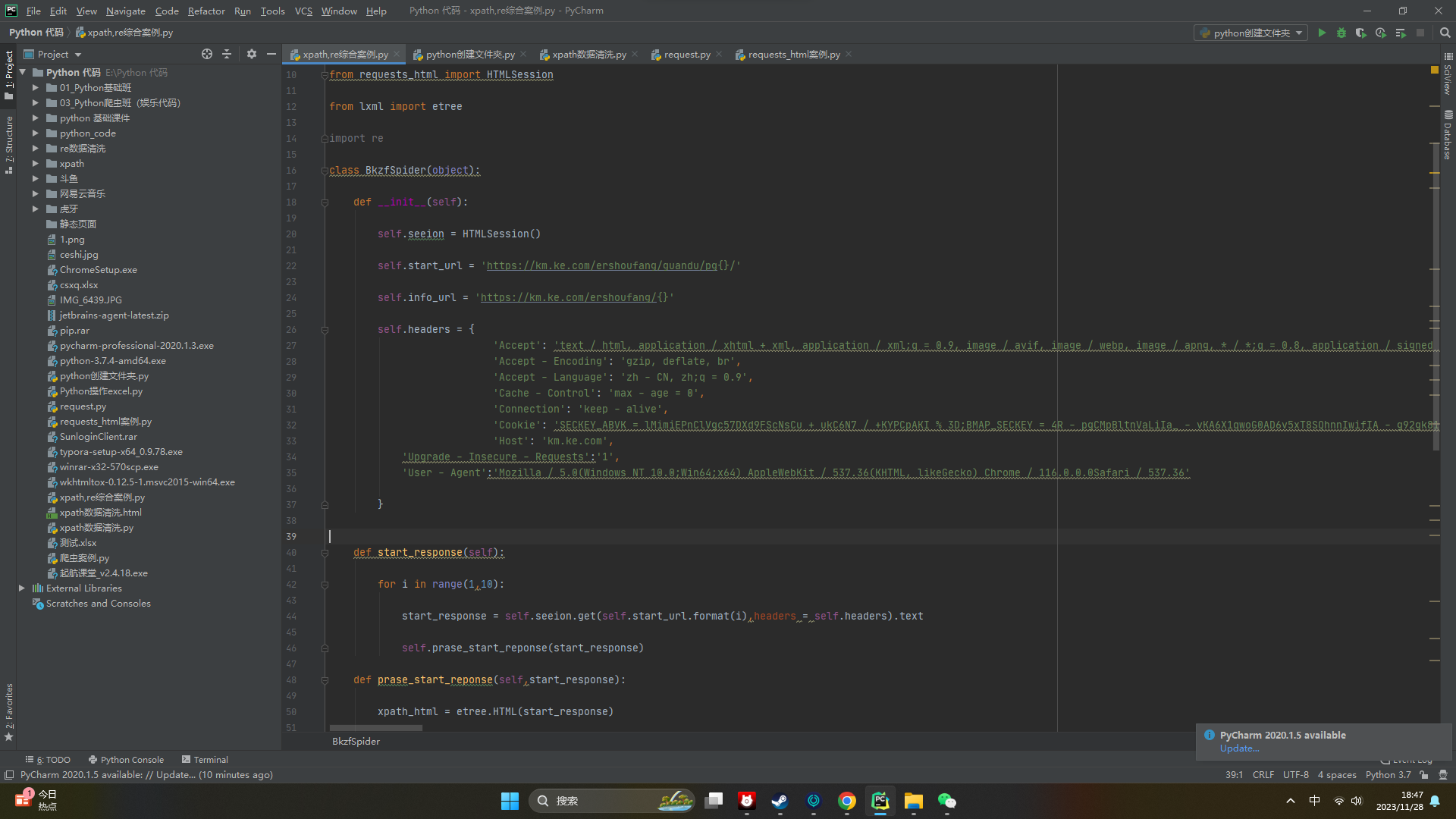Click the Profile run icon

coord(1381,33)
